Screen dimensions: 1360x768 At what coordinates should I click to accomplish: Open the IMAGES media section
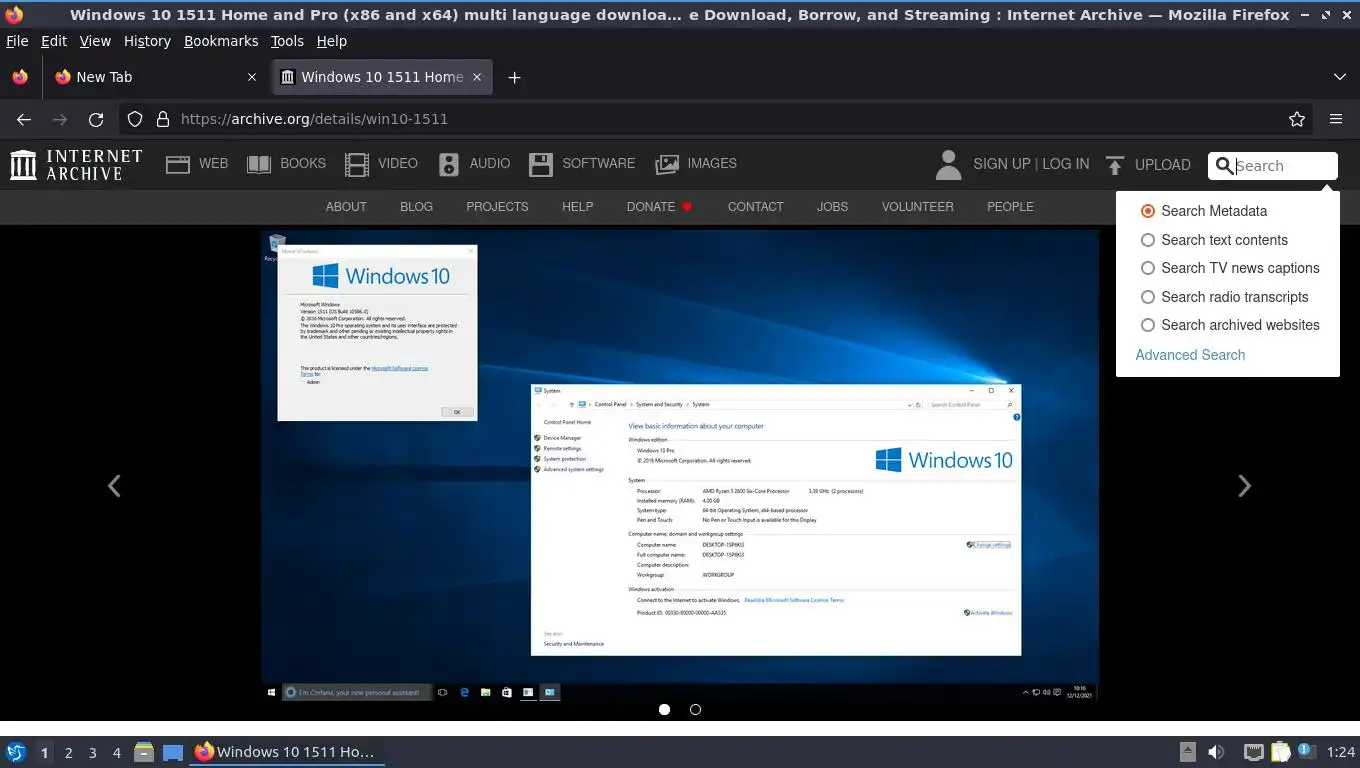point(696,164)
